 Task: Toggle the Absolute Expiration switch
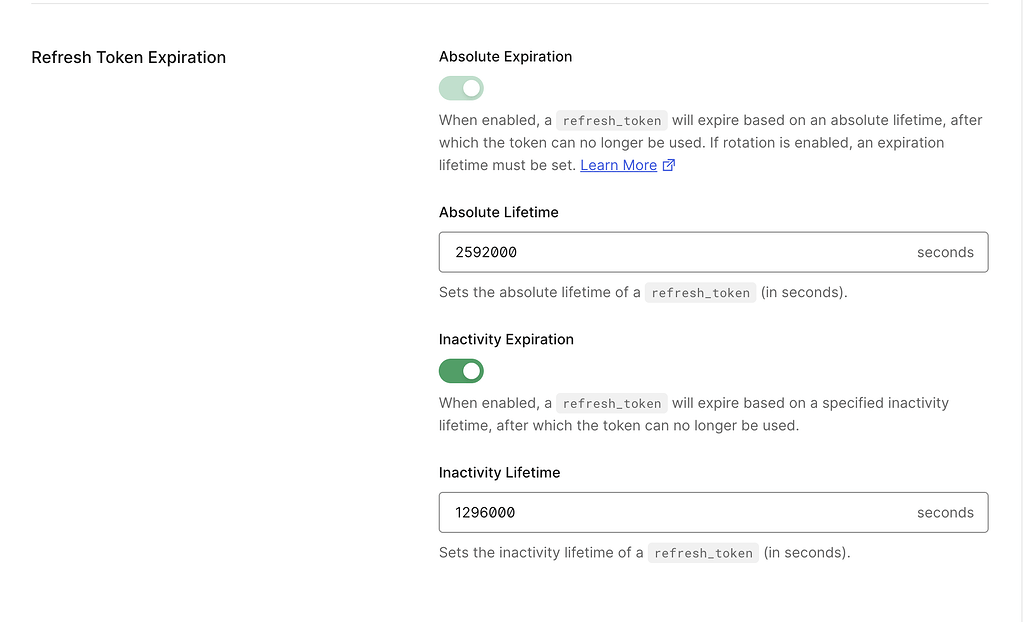(x=461, y=88)
